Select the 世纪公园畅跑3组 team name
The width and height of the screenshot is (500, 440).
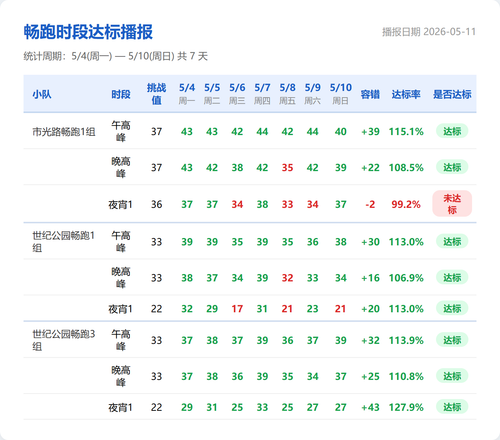[64, 340]
